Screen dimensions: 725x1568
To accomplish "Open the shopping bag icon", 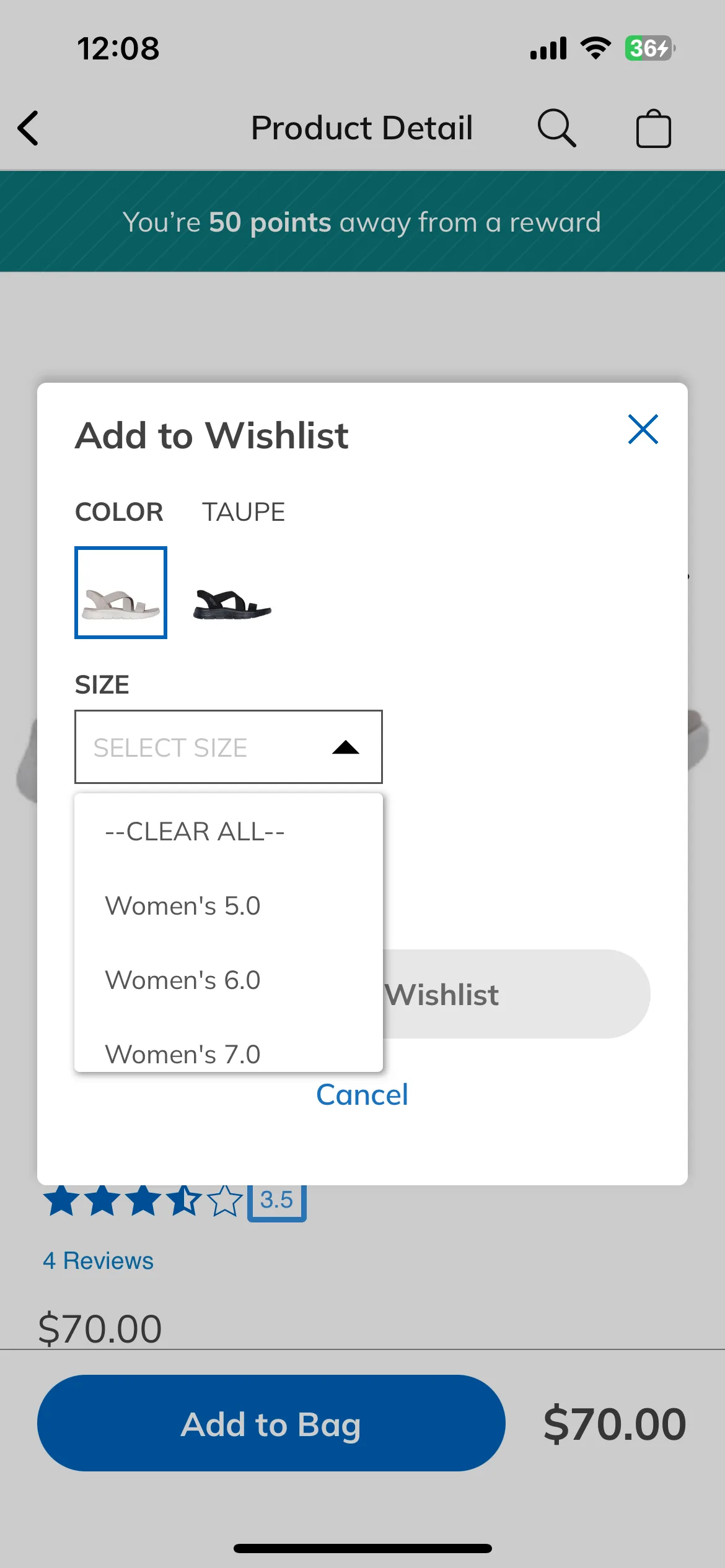I will pyautogui.click(x=654, y=128).
